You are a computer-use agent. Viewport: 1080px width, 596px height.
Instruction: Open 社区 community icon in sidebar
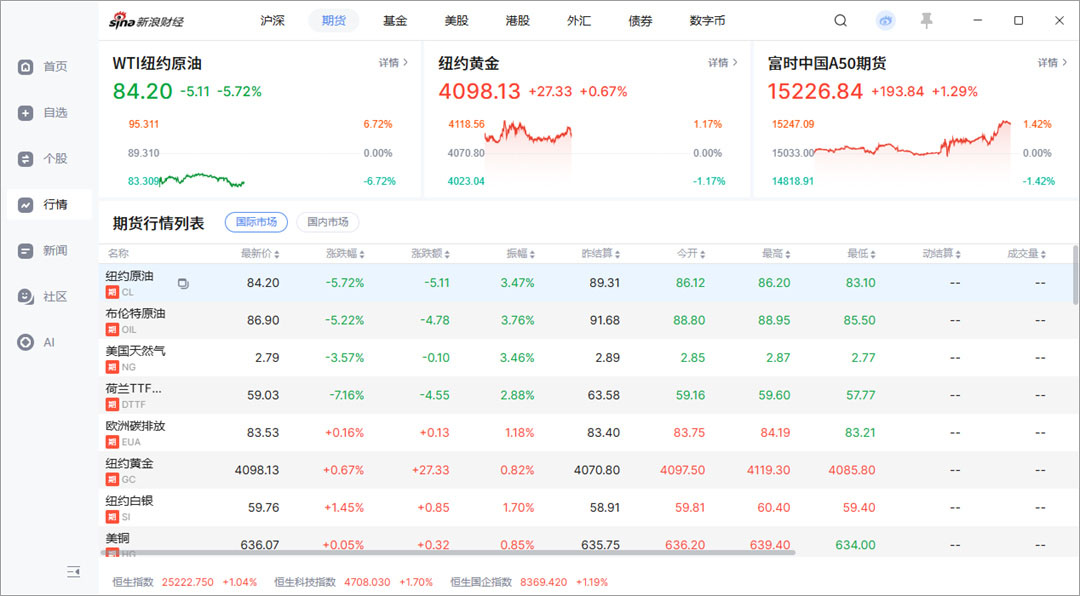(x=25, y=296)
